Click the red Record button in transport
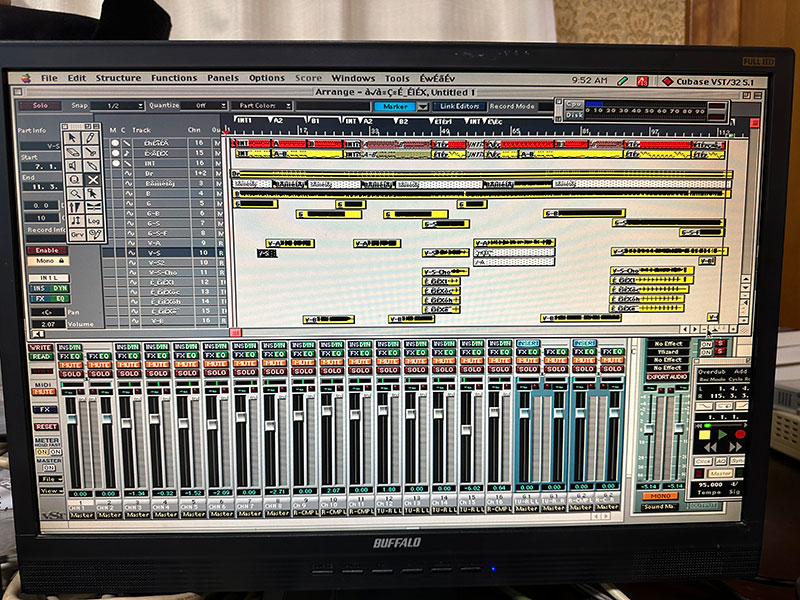This screenshot has height=600, width=800. point(740,434)
